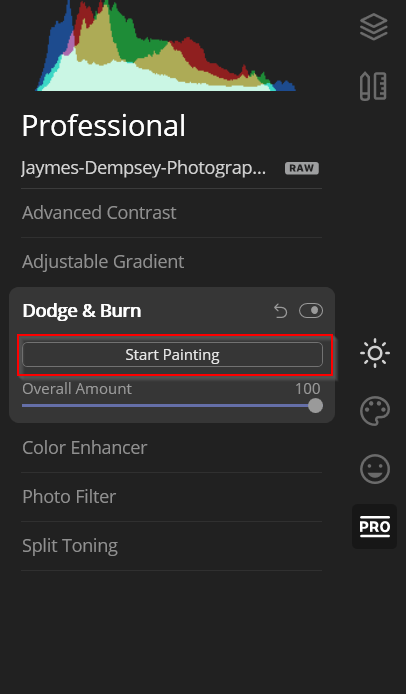
Task: Expand the Color Enhancer tool
Action: [85, 447]
